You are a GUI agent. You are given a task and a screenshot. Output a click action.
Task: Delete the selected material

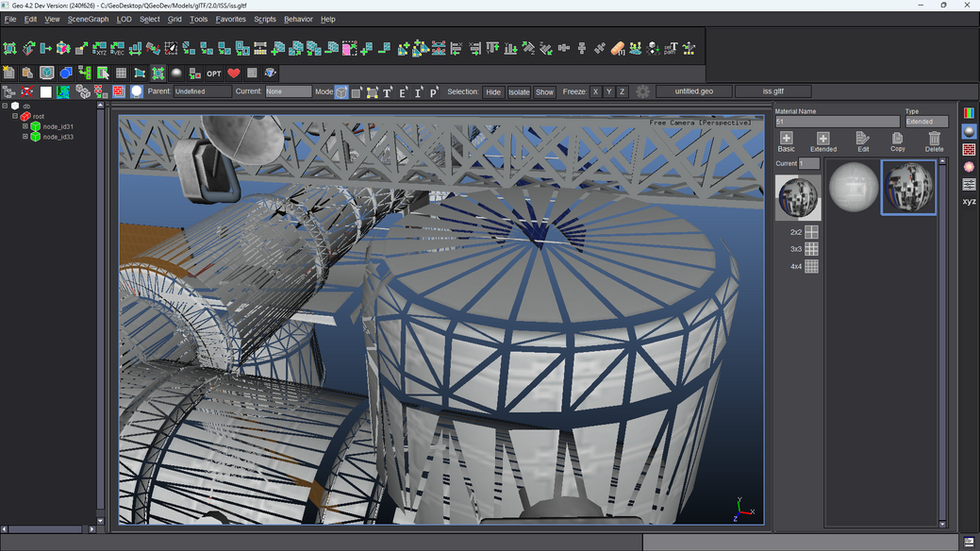[934, 142]
